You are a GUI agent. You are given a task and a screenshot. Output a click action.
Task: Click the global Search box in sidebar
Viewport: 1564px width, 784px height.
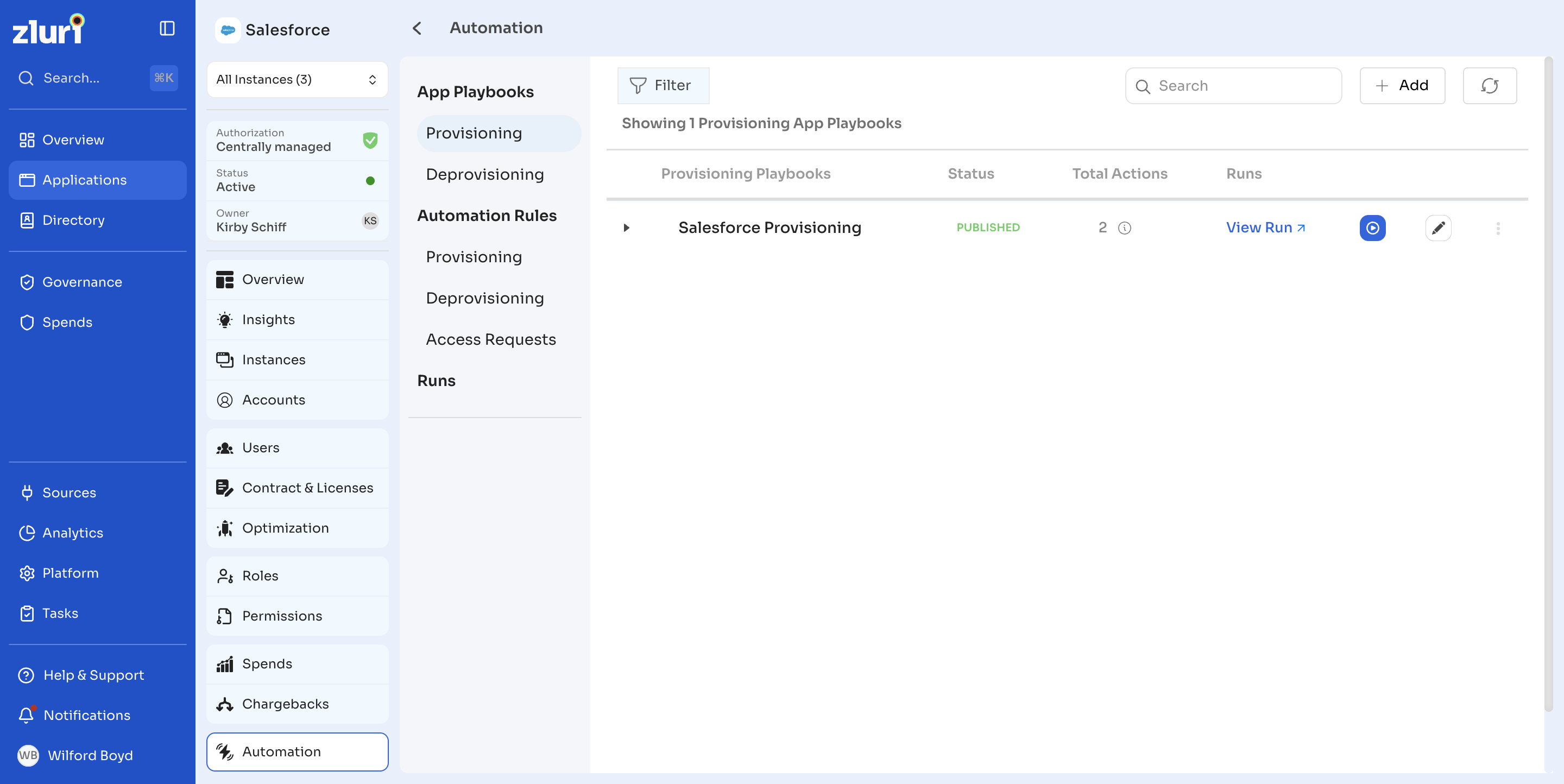(97, 78)
